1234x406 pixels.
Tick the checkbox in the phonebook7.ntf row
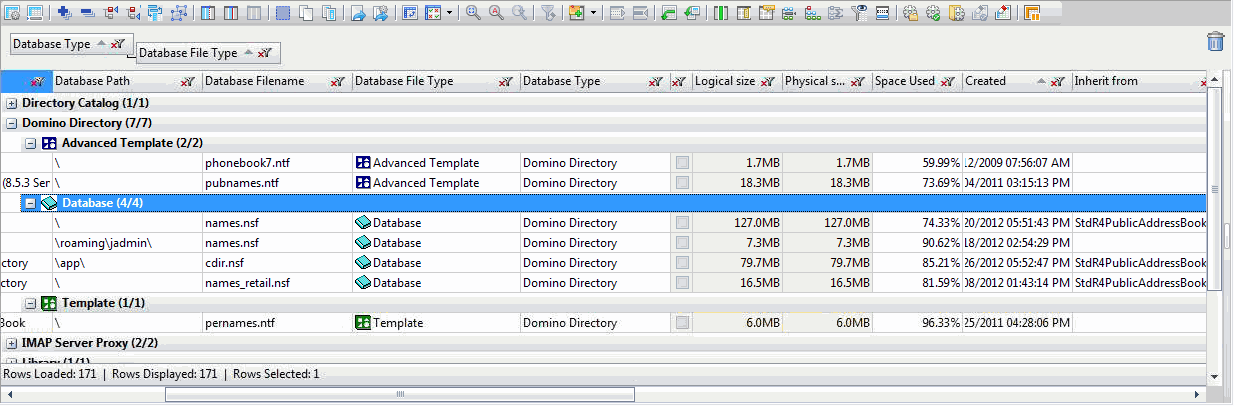[x=682, y=163]
